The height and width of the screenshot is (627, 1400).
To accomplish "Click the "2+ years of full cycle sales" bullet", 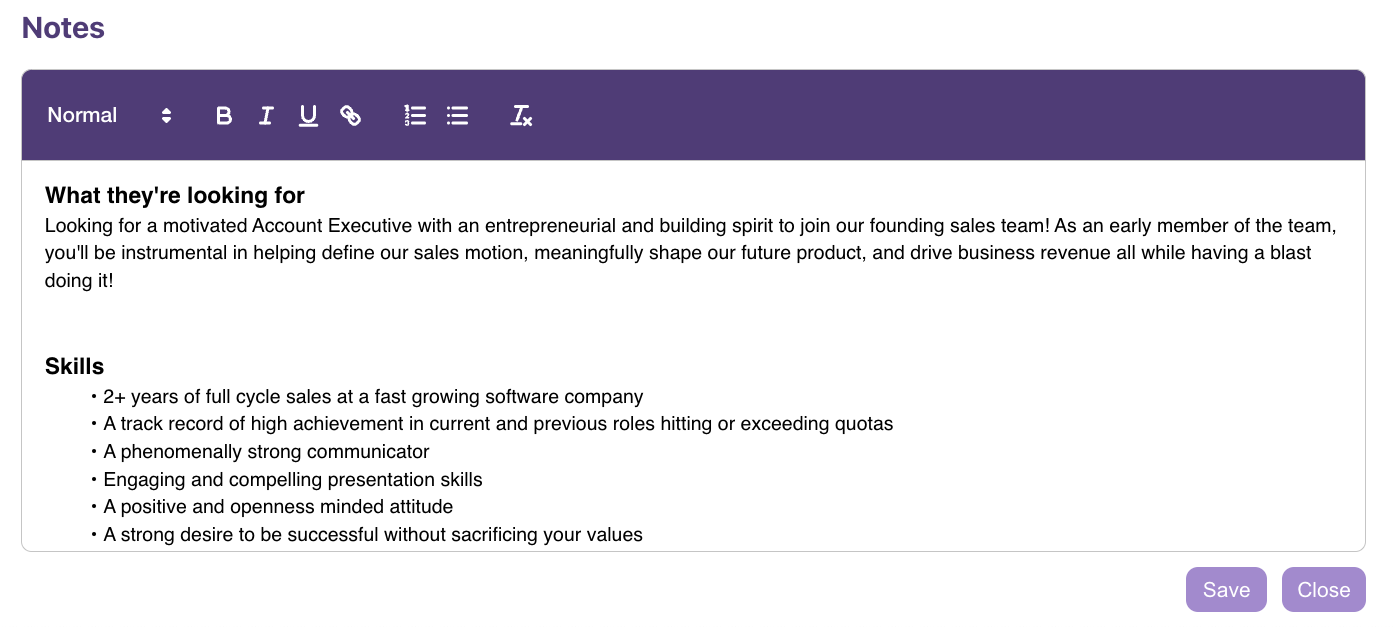I will pos(373,397).
